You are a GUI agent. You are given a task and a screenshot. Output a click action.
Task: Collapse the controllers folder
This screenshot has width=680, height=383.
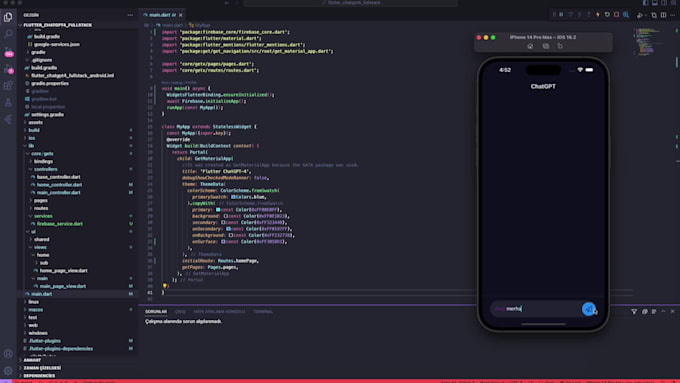tap(46, 169)
